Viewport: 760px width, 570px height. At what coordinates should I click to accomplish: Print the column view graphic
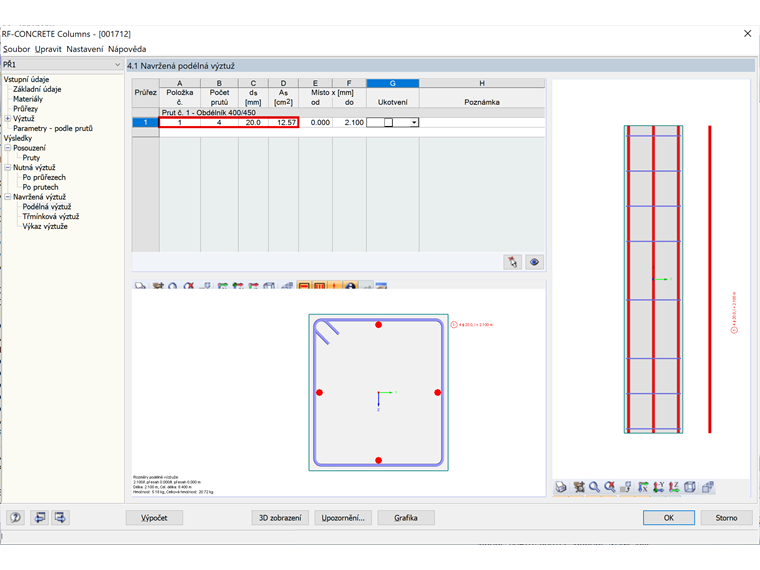pyautogui.click(x=561, y=487)
